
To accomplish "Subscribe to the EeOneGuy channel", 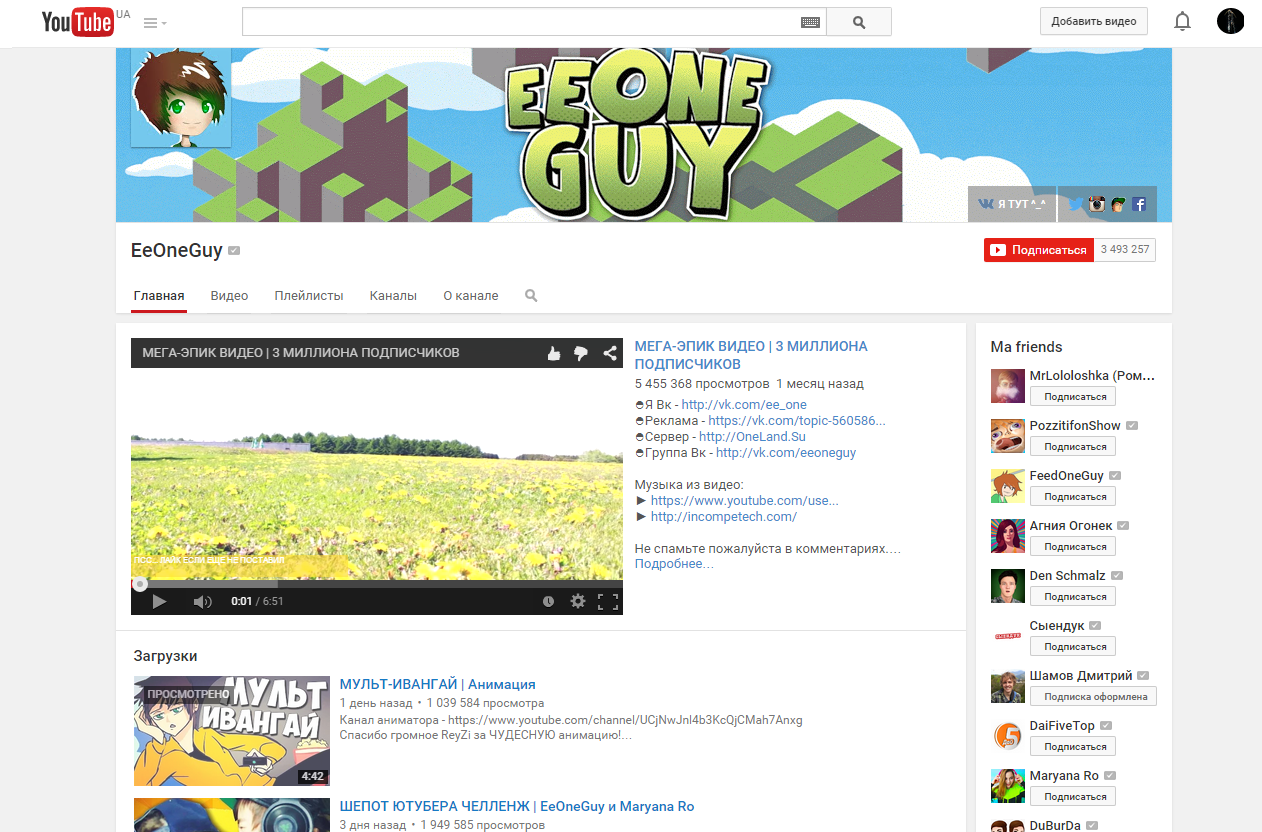I will pos(1037,250).
